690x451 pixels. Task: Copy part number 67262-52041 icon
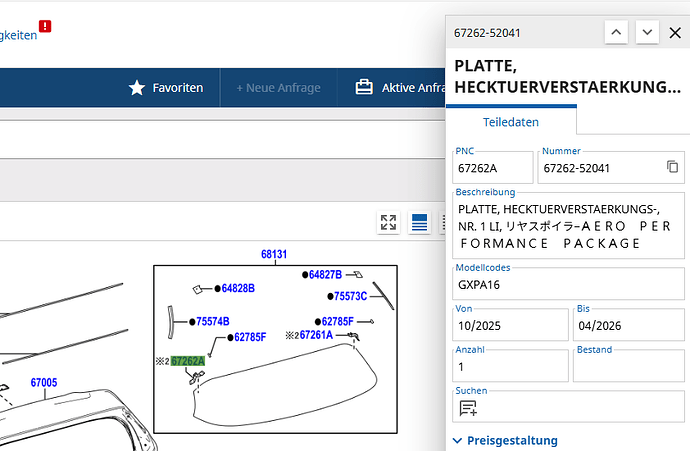[x=673, y=166]
